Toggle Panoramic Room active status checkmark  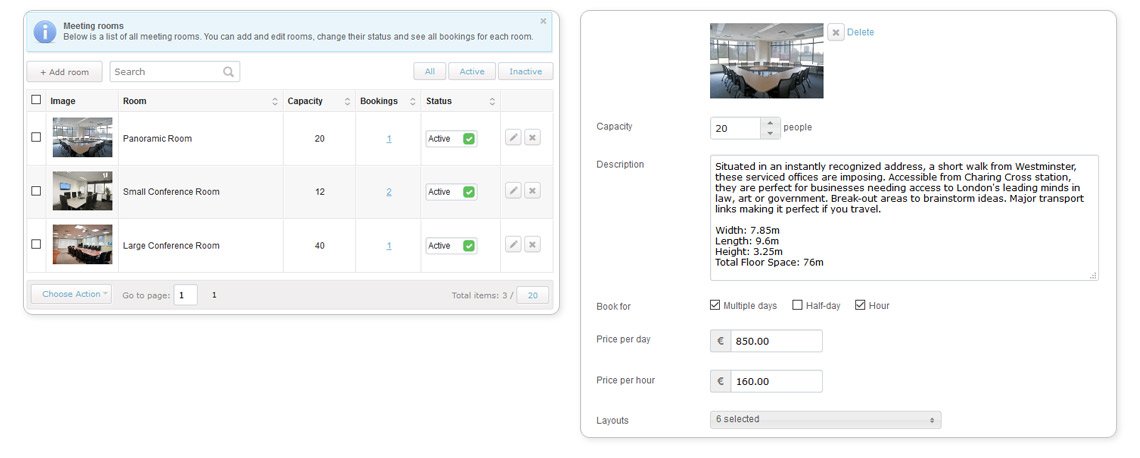tap(469, 138)
